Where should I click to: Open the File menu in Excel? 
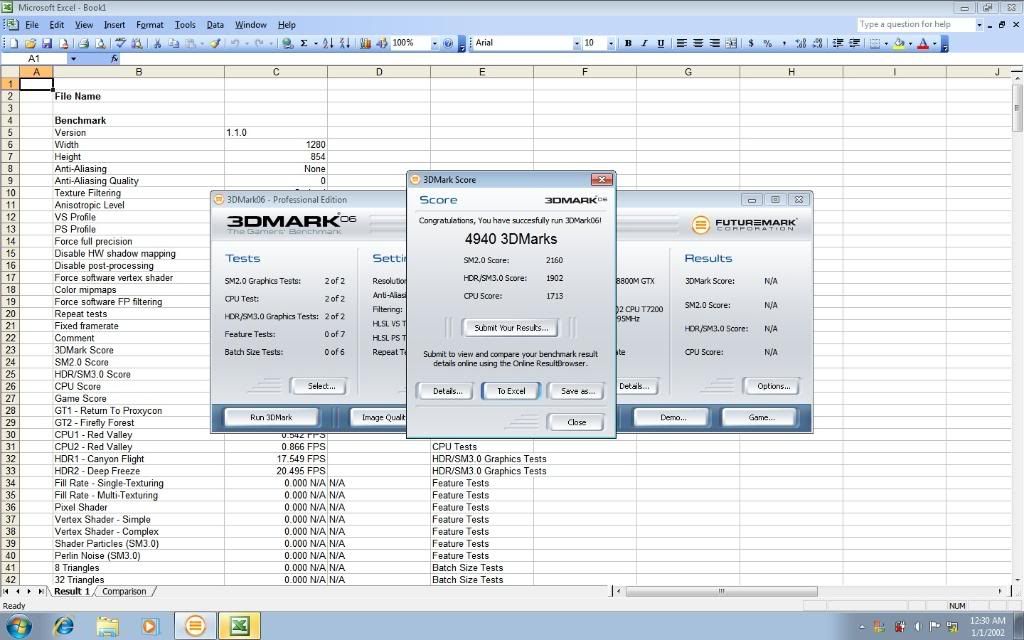click(32, 25)
